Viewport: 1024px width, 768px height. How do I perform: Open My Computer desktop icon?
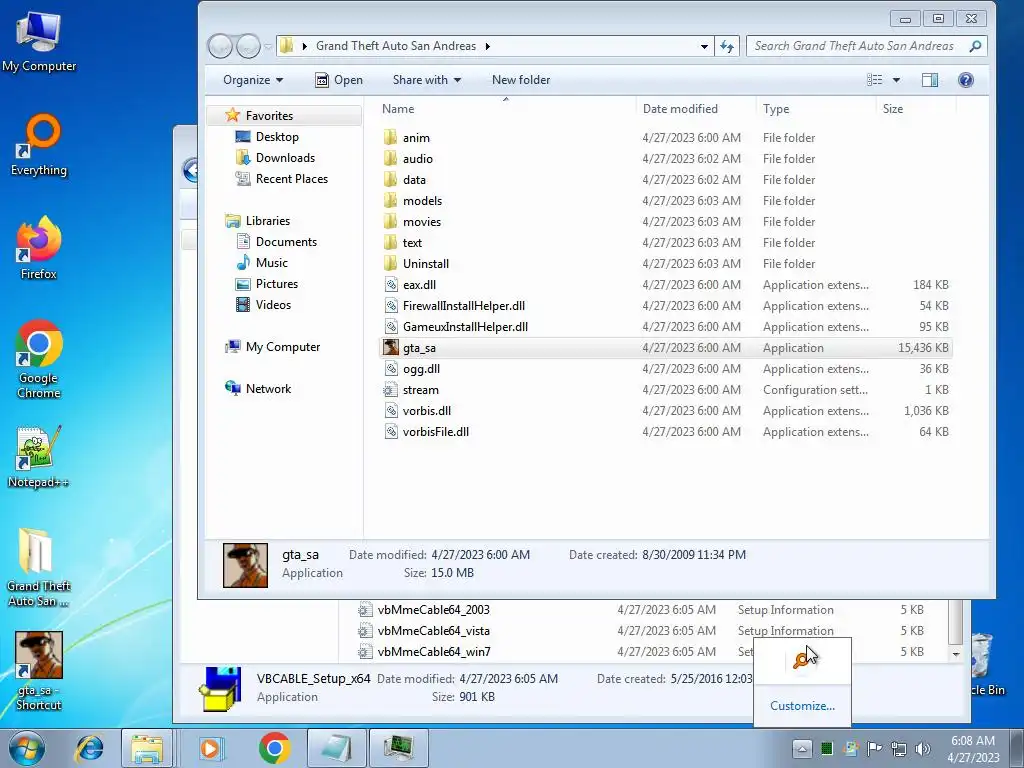tap(39, 40)
